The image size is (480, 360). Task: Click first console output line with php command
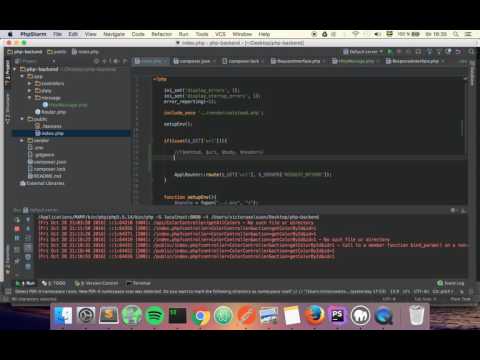click(x=179, y=217)
